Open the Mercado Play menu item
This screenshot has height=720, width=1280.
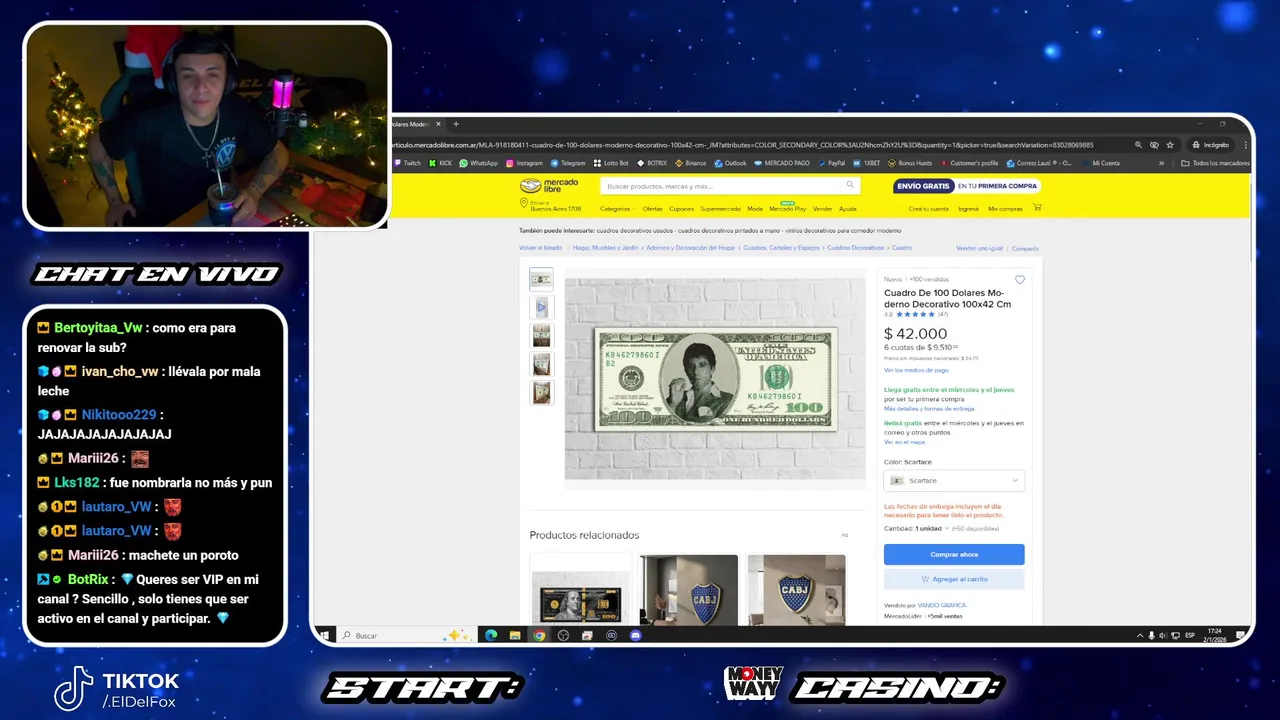(787, 209)
